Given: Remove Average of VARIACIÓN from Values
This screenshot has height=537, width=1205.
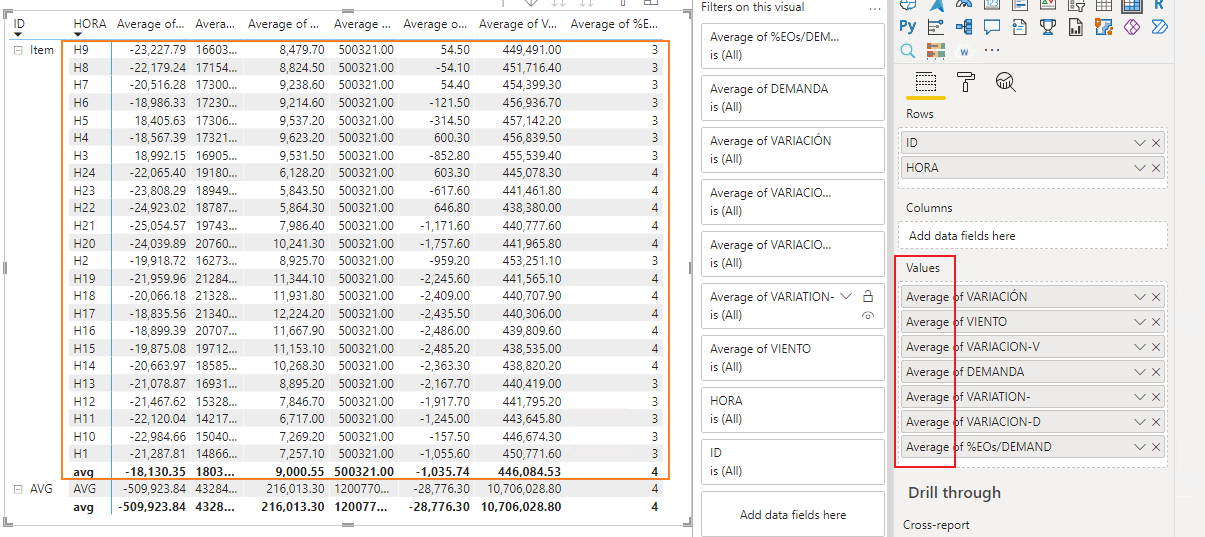Looking at the screenshot, I should click(x=1156, y=297).
